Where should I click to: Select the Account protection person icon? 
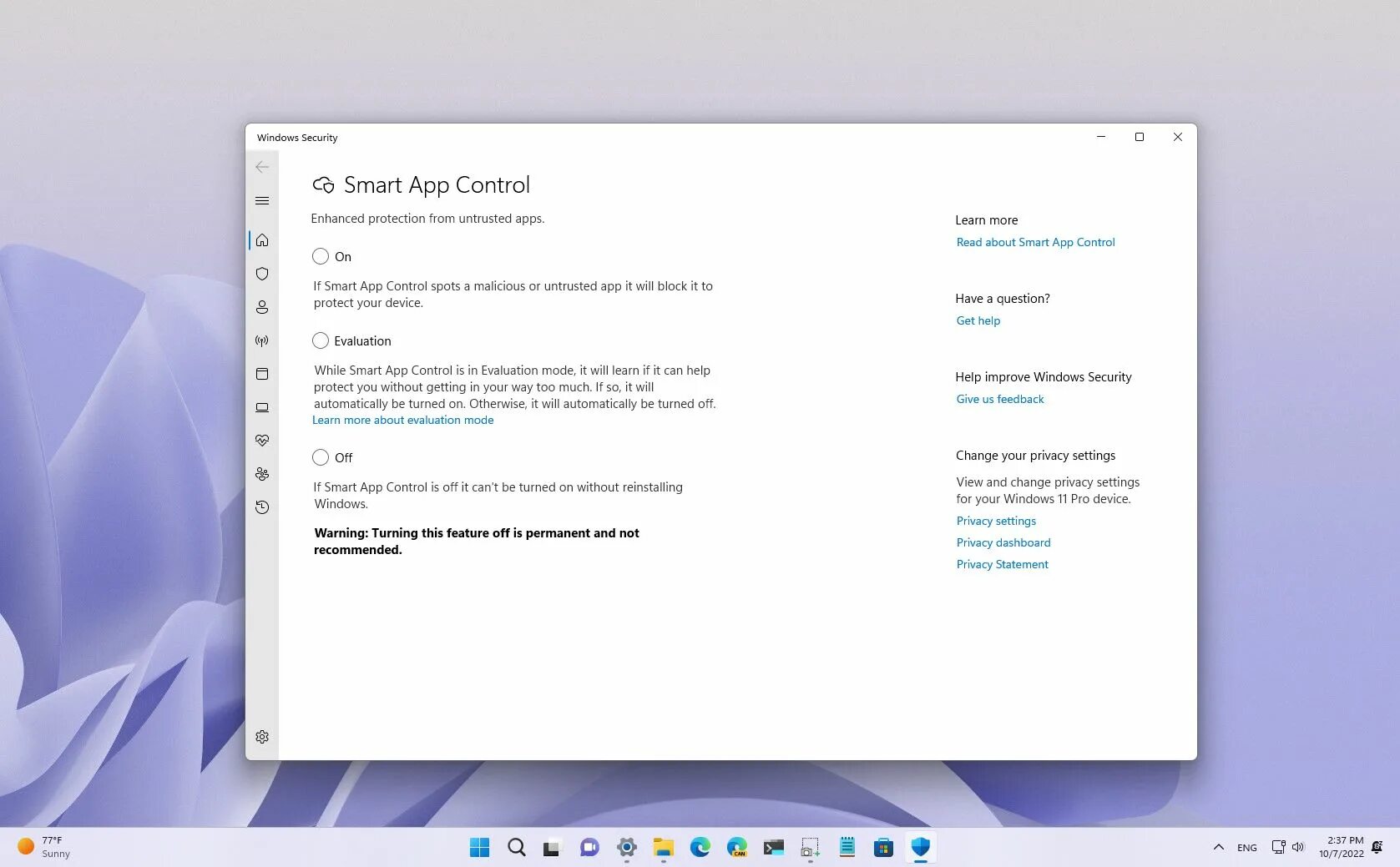coord(262,307)
